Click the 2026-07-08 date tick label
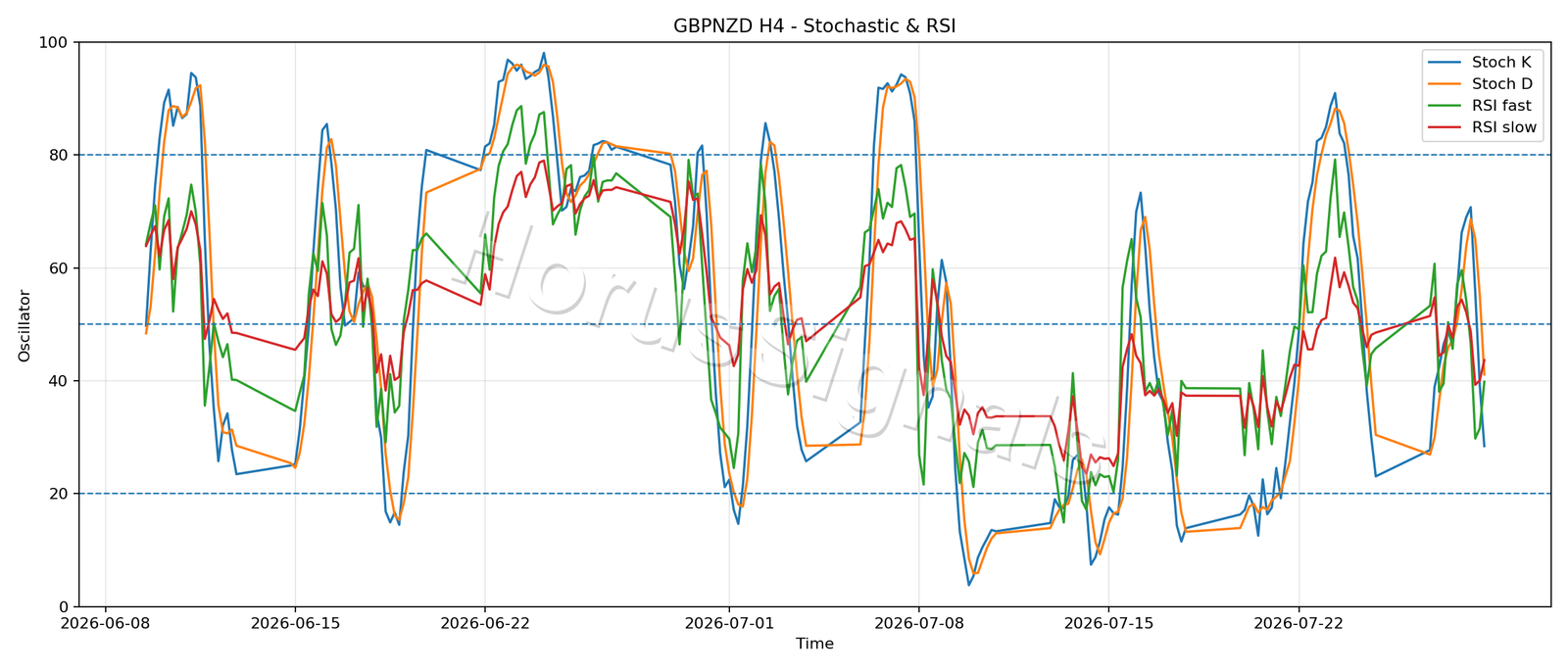 click(919, 622)
